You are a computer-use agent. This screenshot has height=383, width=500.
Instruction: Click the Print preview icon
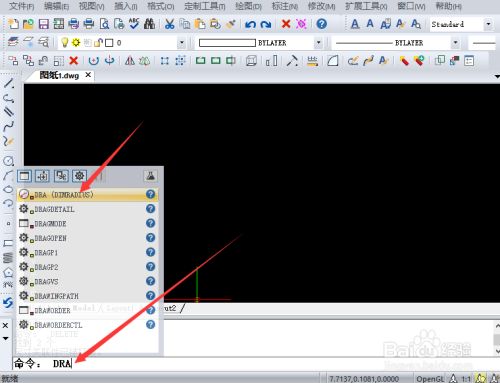[x=104, y=24]
